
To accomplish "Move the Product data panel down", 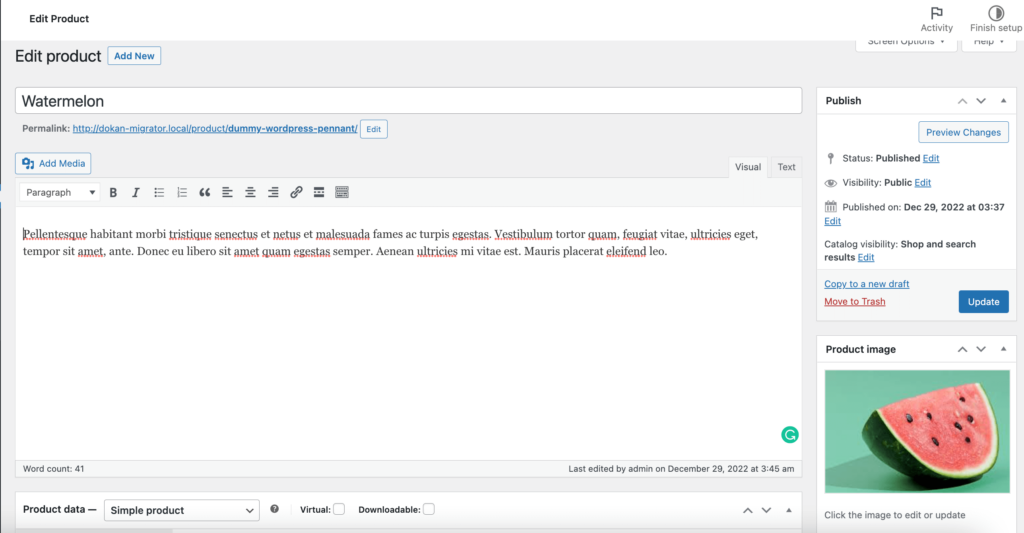I will click(767, 510).
